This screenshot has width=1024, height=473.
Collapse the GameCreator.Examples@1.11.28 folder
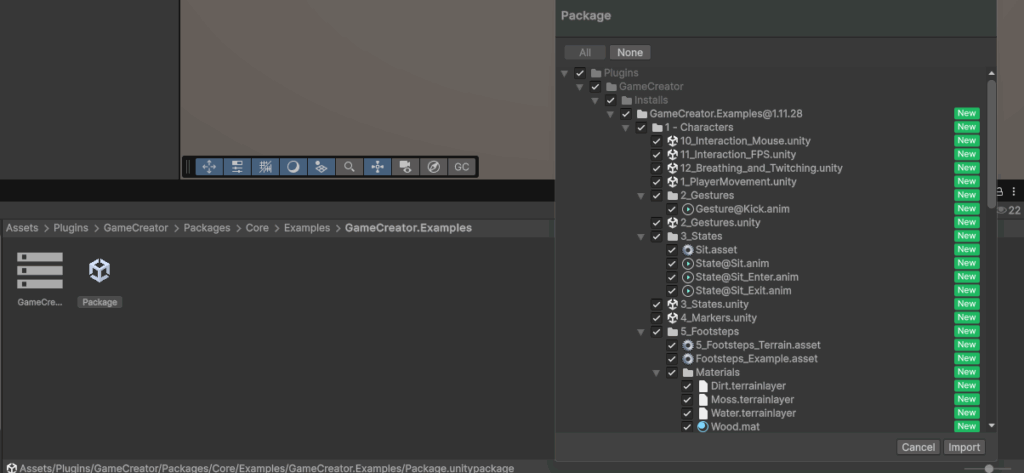point(610,114)
